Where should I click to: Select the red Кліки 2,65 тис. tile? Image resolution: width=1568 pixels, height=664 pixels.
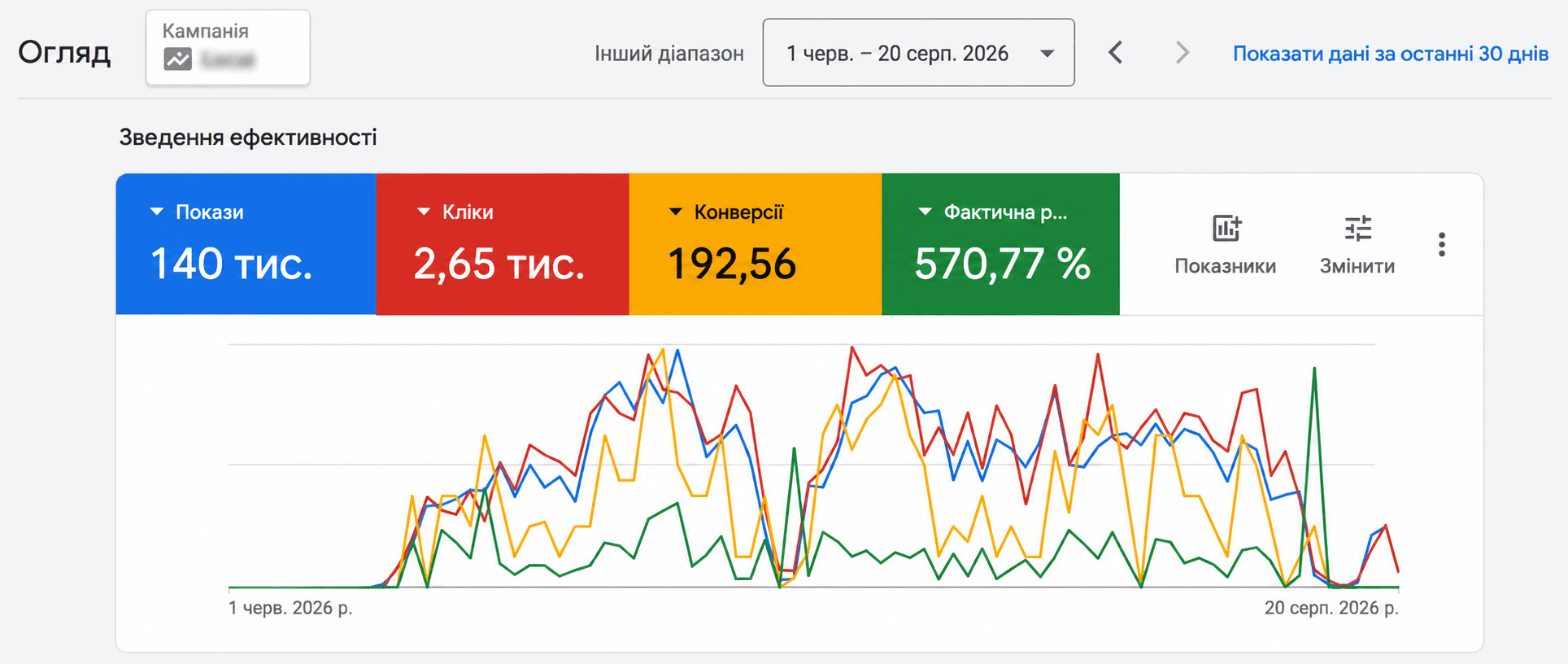click(x=503, y=244)
